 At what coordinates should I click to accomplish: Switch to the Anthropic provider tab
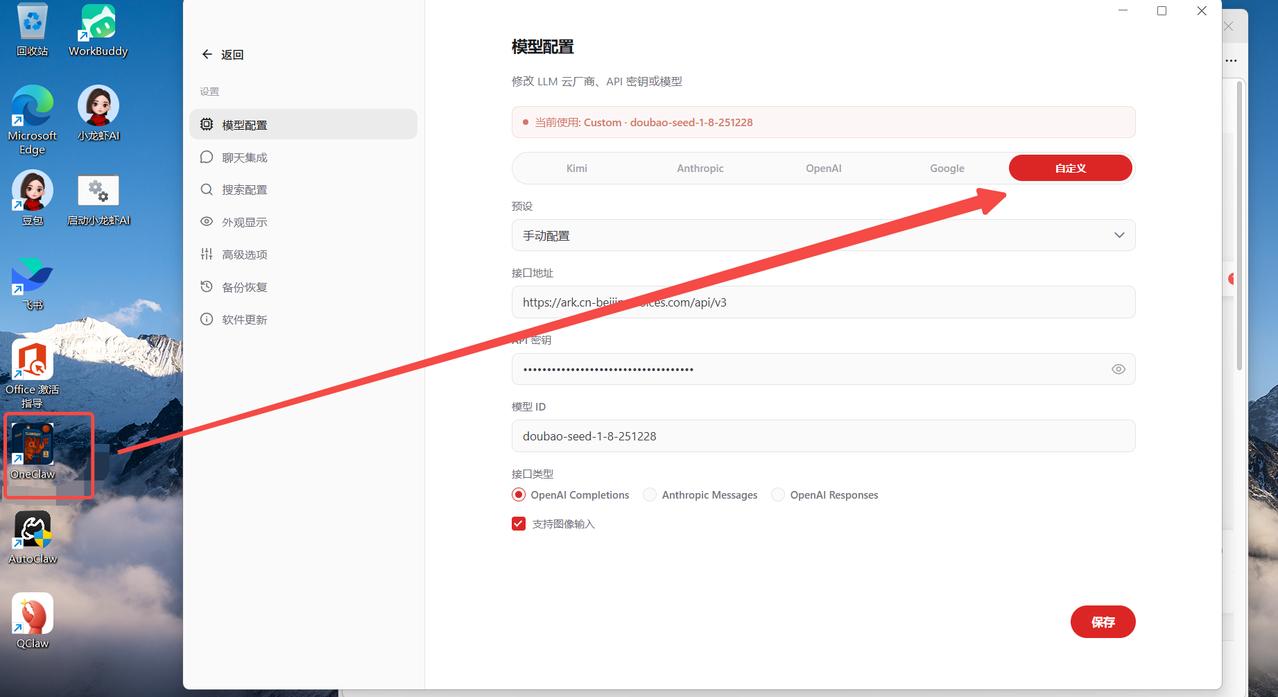(x=700, y=168)
